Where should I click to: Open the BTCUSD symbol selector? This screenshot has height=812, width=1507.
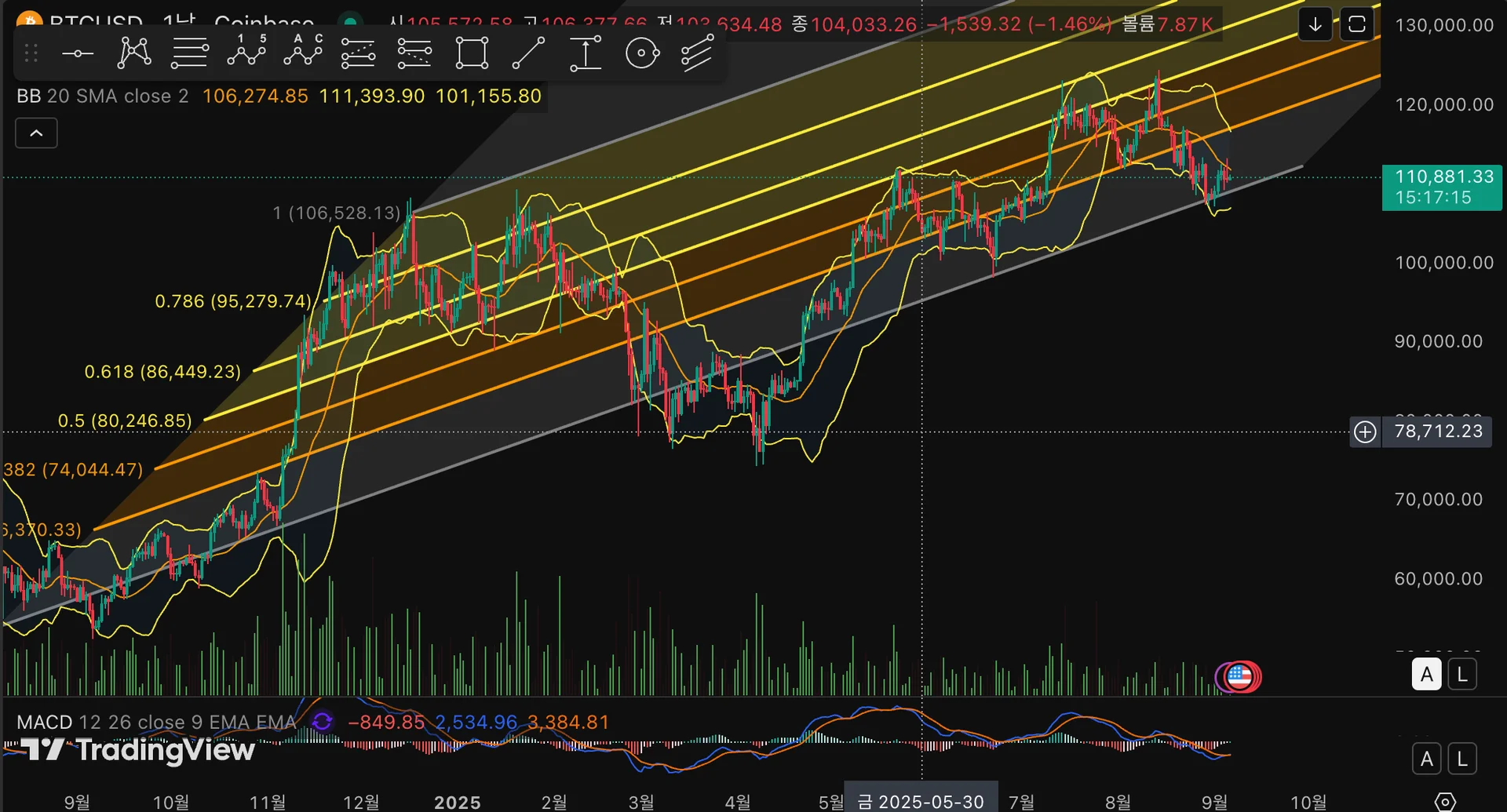[96, 20]
